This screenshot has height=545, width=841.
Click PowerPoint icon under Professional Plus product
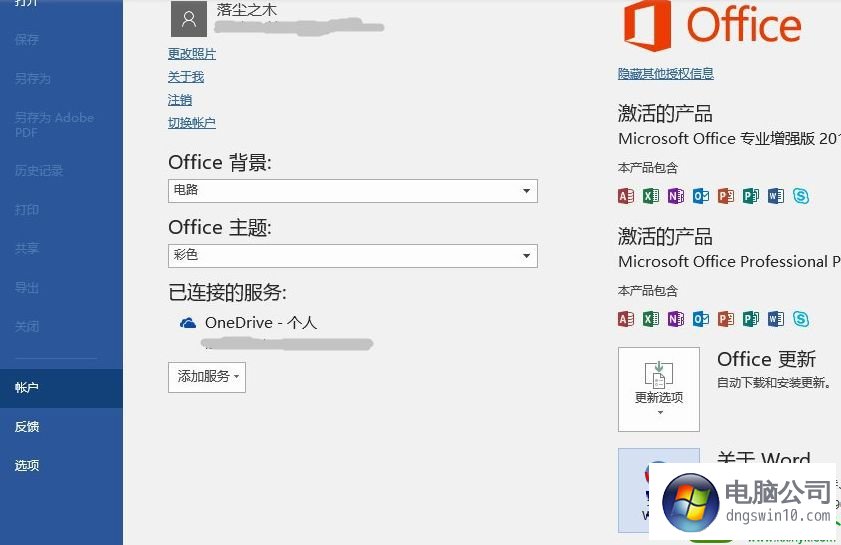[x=726, y=319]
